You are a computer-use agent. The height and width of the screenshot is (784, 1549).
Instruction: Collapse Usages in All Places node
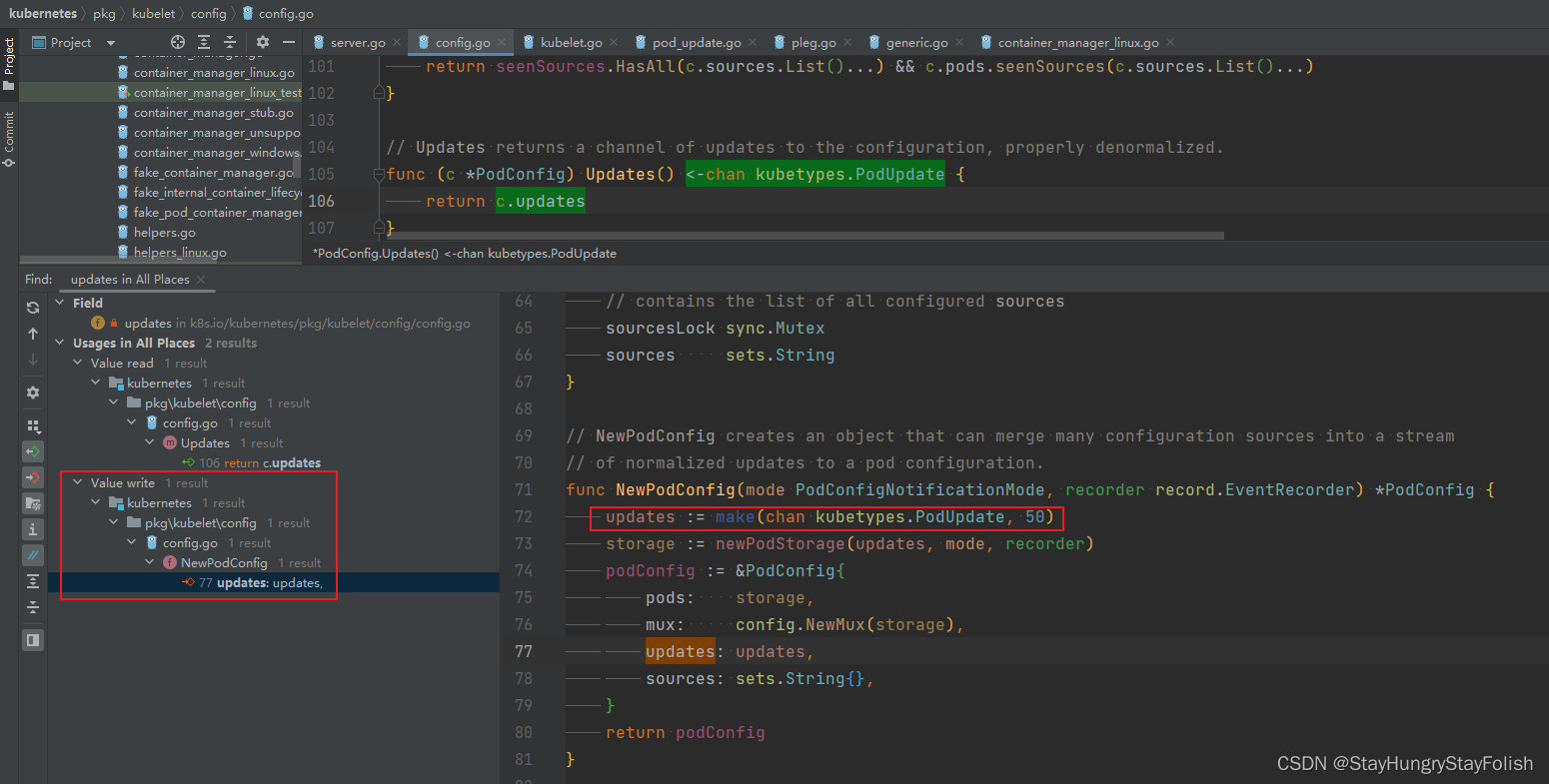point(60,343)
